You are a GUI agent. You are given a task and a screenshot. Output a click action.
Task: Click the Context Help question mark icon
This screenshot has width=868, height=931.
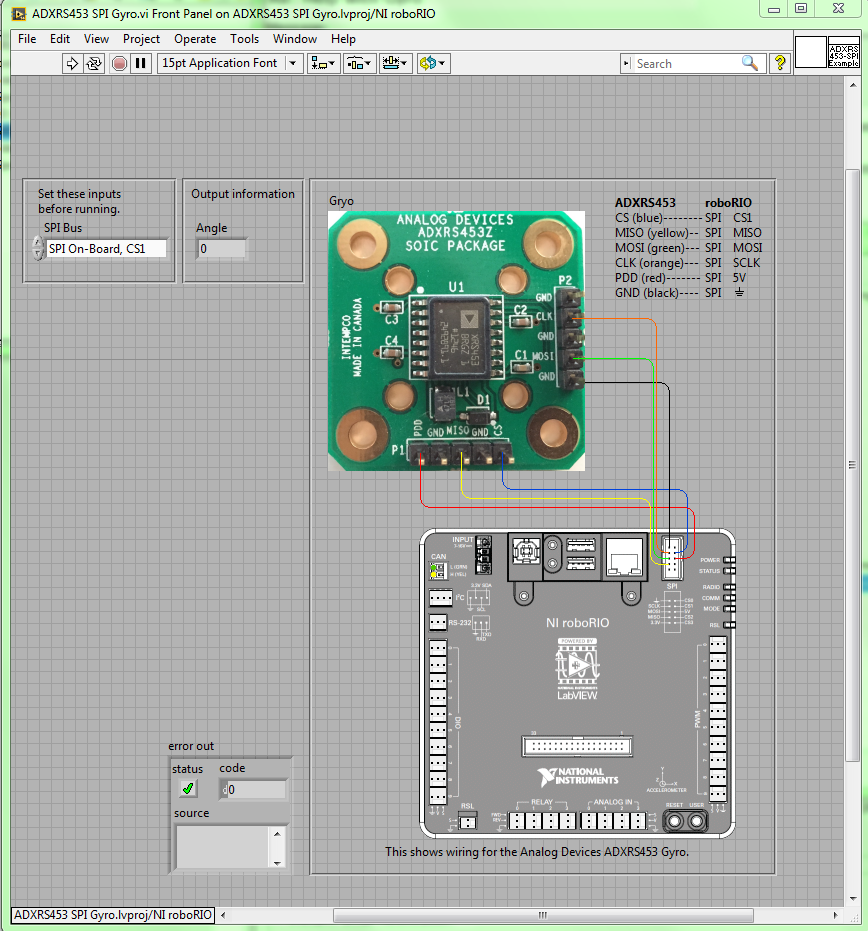click(781, 63)
